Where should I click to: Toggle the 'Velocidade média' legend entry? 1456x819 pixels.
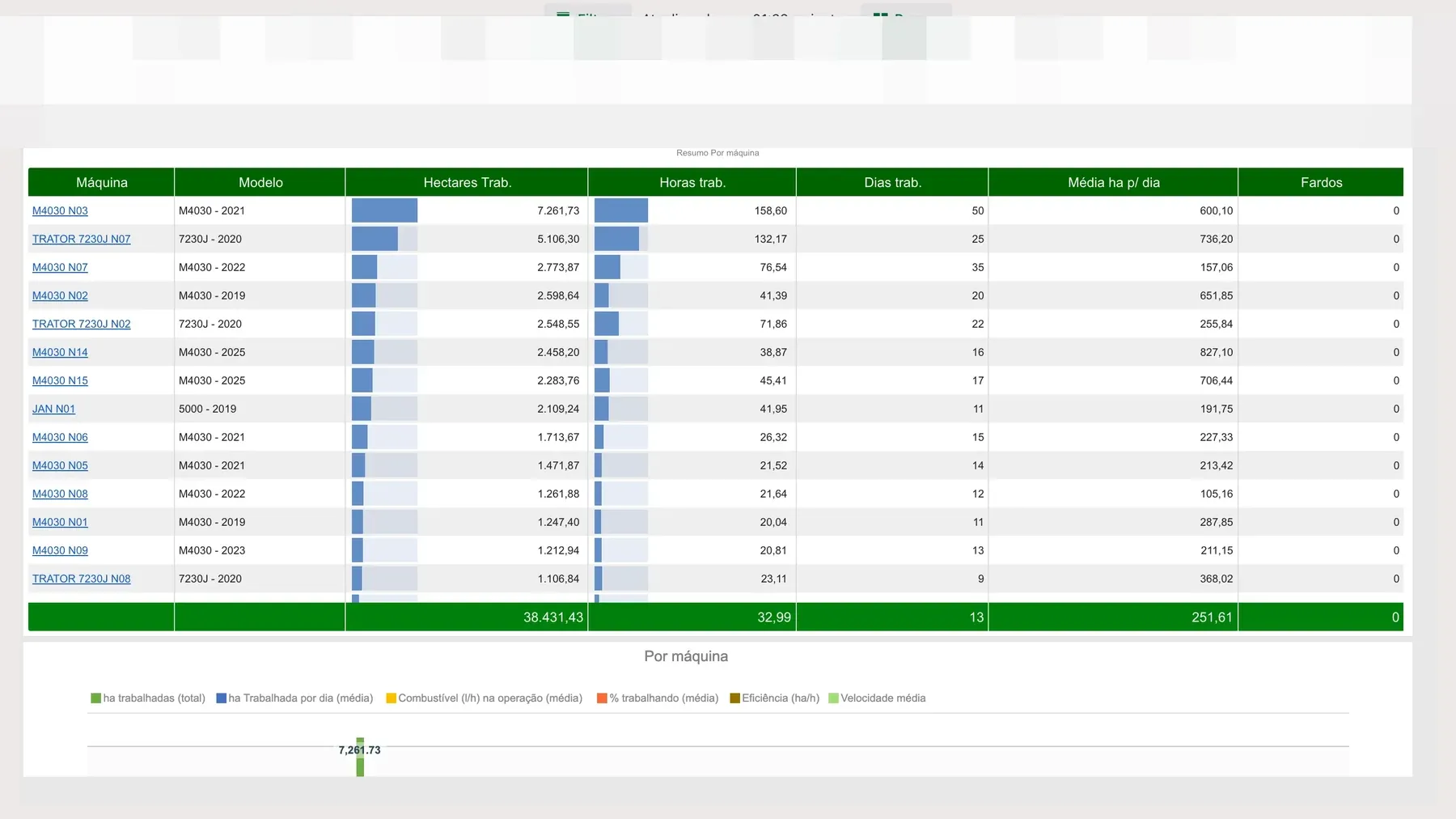tap(877, 698)
